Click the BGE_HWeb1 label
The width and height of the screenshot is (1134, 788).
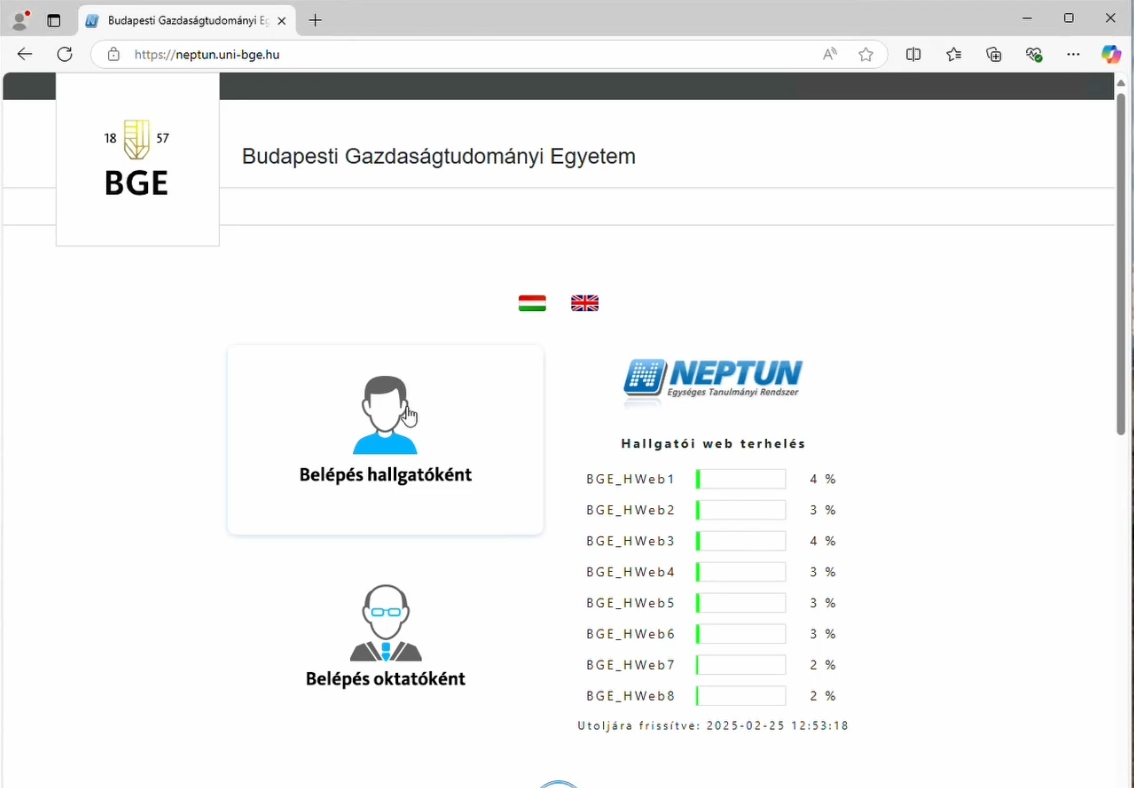tap(631, 479)
